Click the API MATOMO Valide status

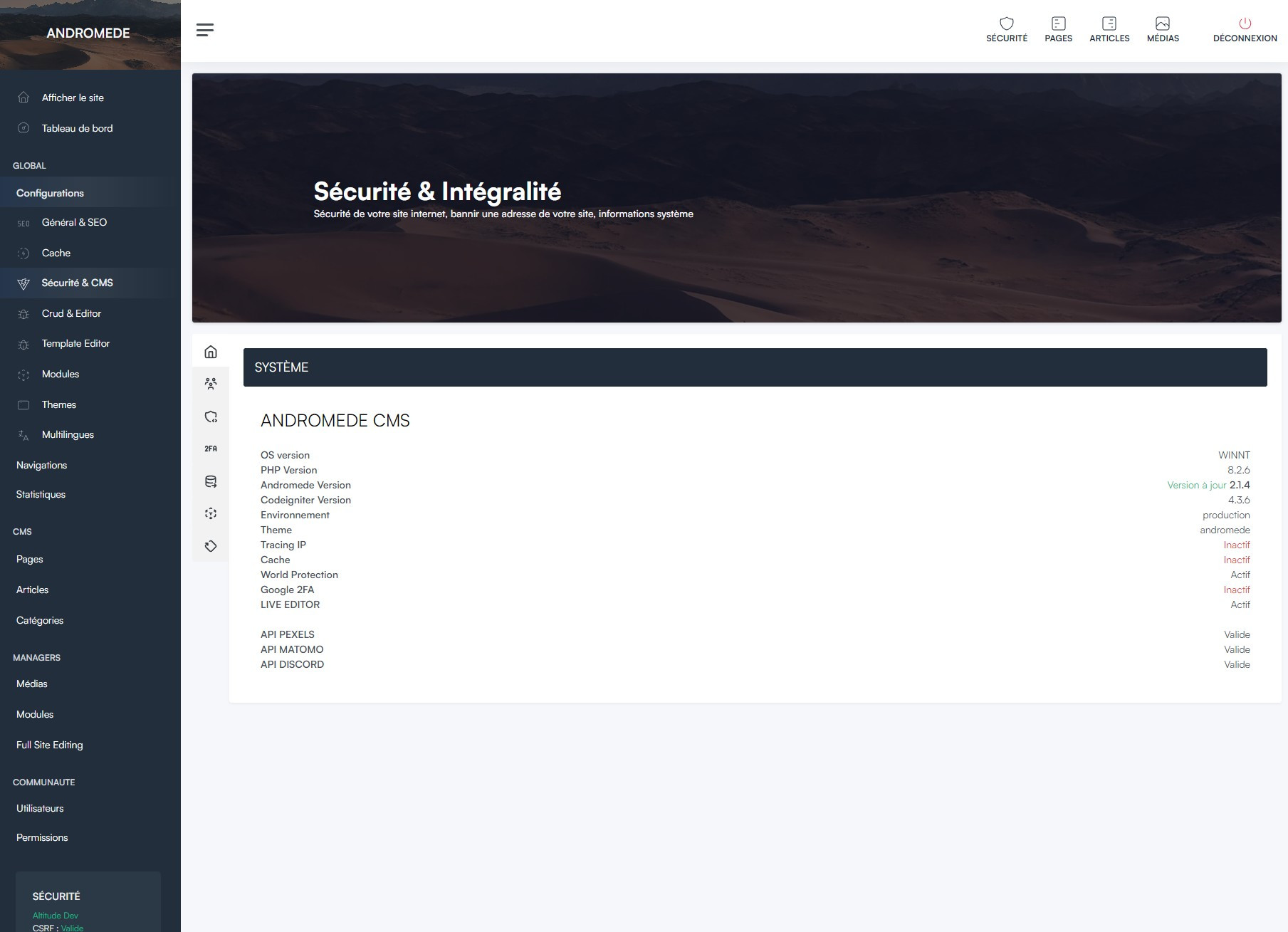click(x=1237, y=649)
